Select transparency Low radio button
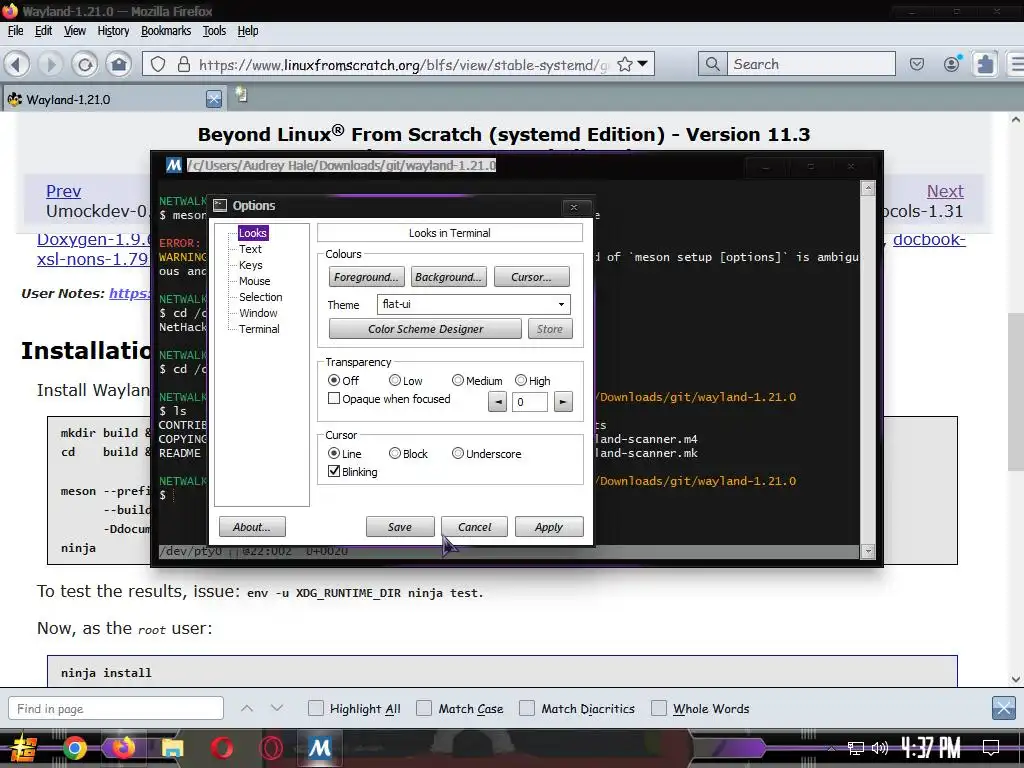 click(x=394, y=380)
